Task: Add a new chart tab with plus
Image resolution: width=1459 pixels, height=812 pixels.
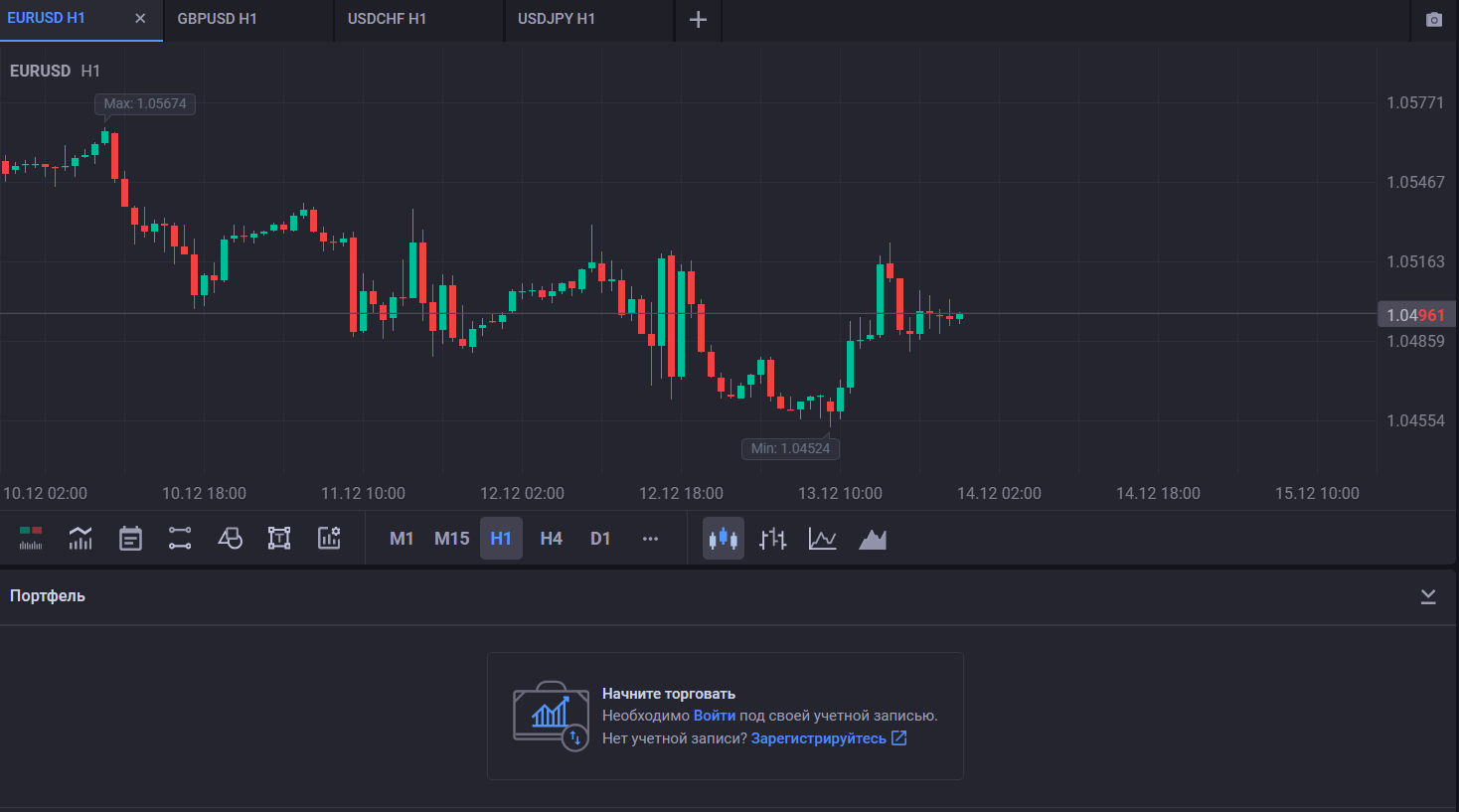Action: click(x=698, y=20)
